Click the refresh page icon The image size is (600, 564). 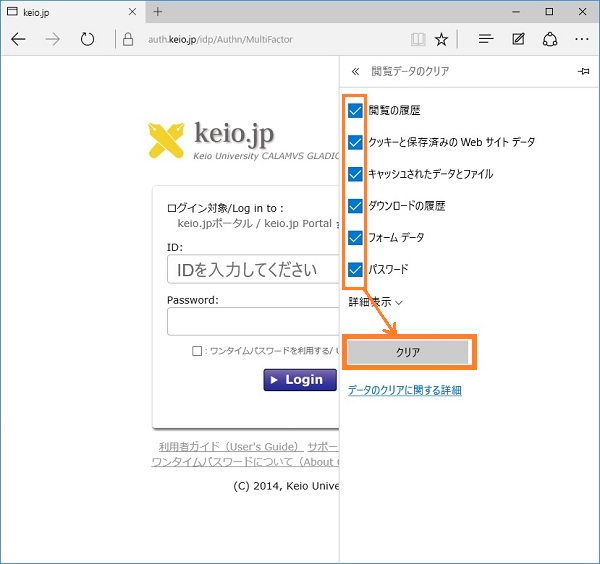tap(87, 40)
